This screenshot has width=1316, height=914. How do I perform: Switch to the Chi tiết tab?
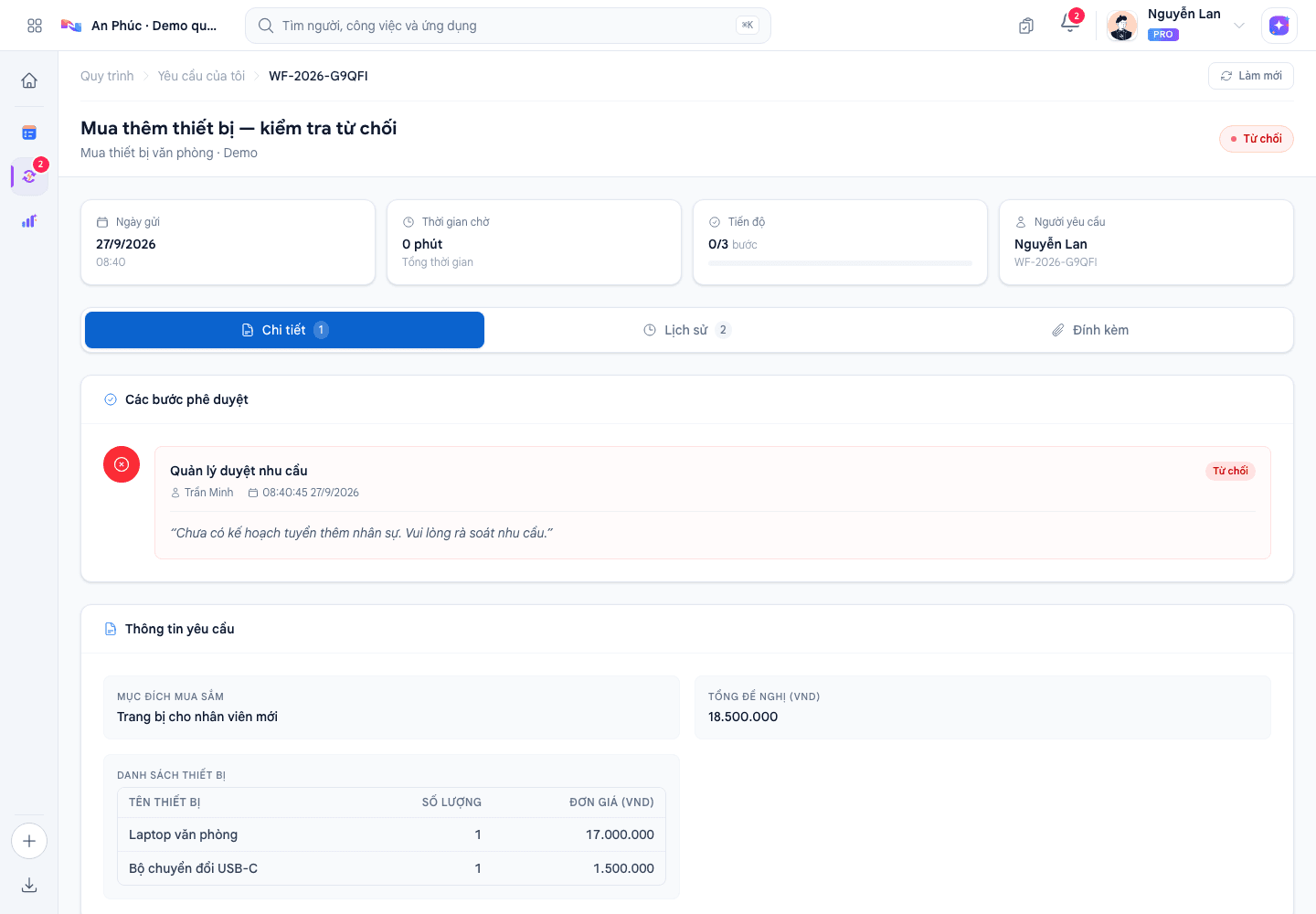pyautogui.click(x=284, y=330)
